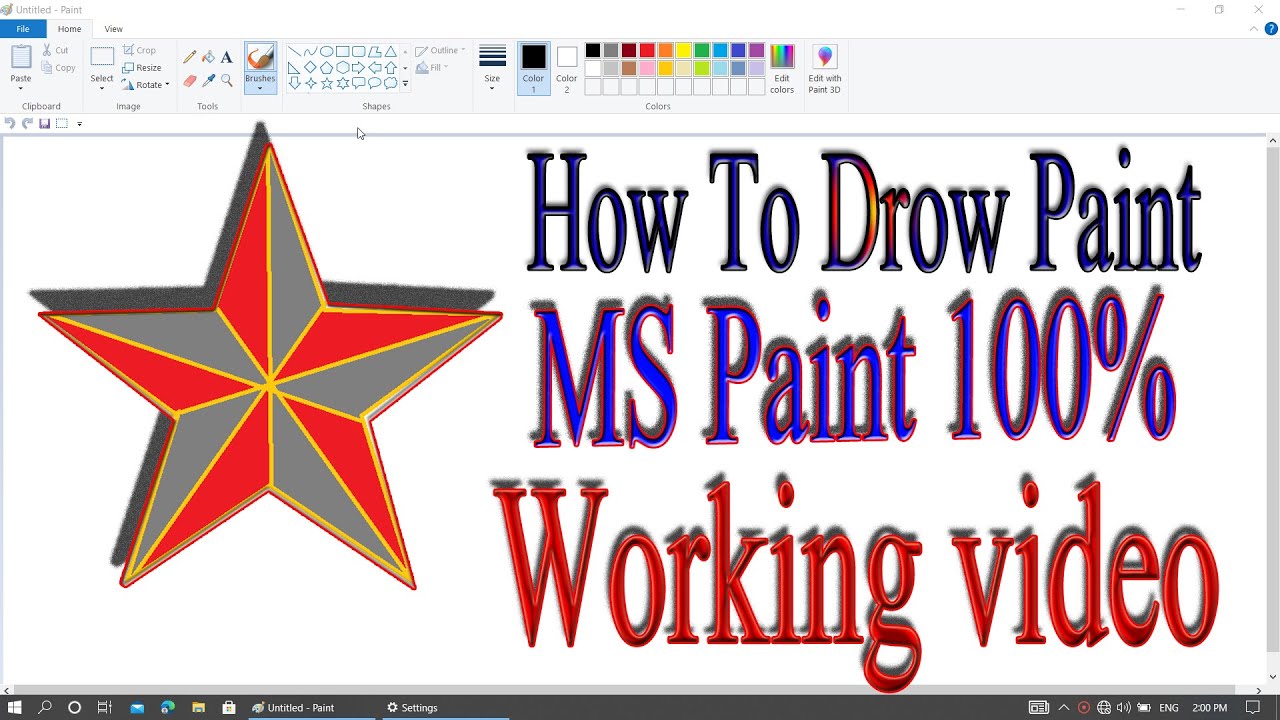Expand the Shapes gallery more arrow
The height and width of the screenshot is (720, 1280).
click(405, 84)
